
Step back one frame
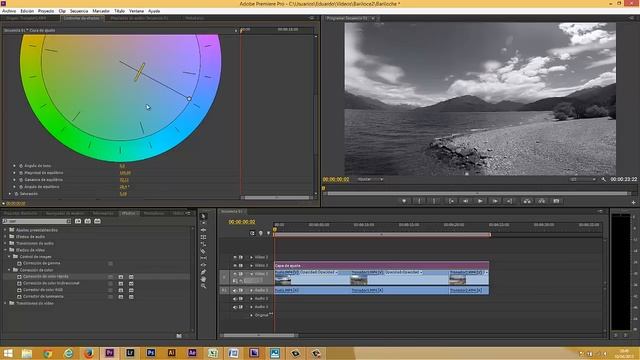tap(465, 201)
